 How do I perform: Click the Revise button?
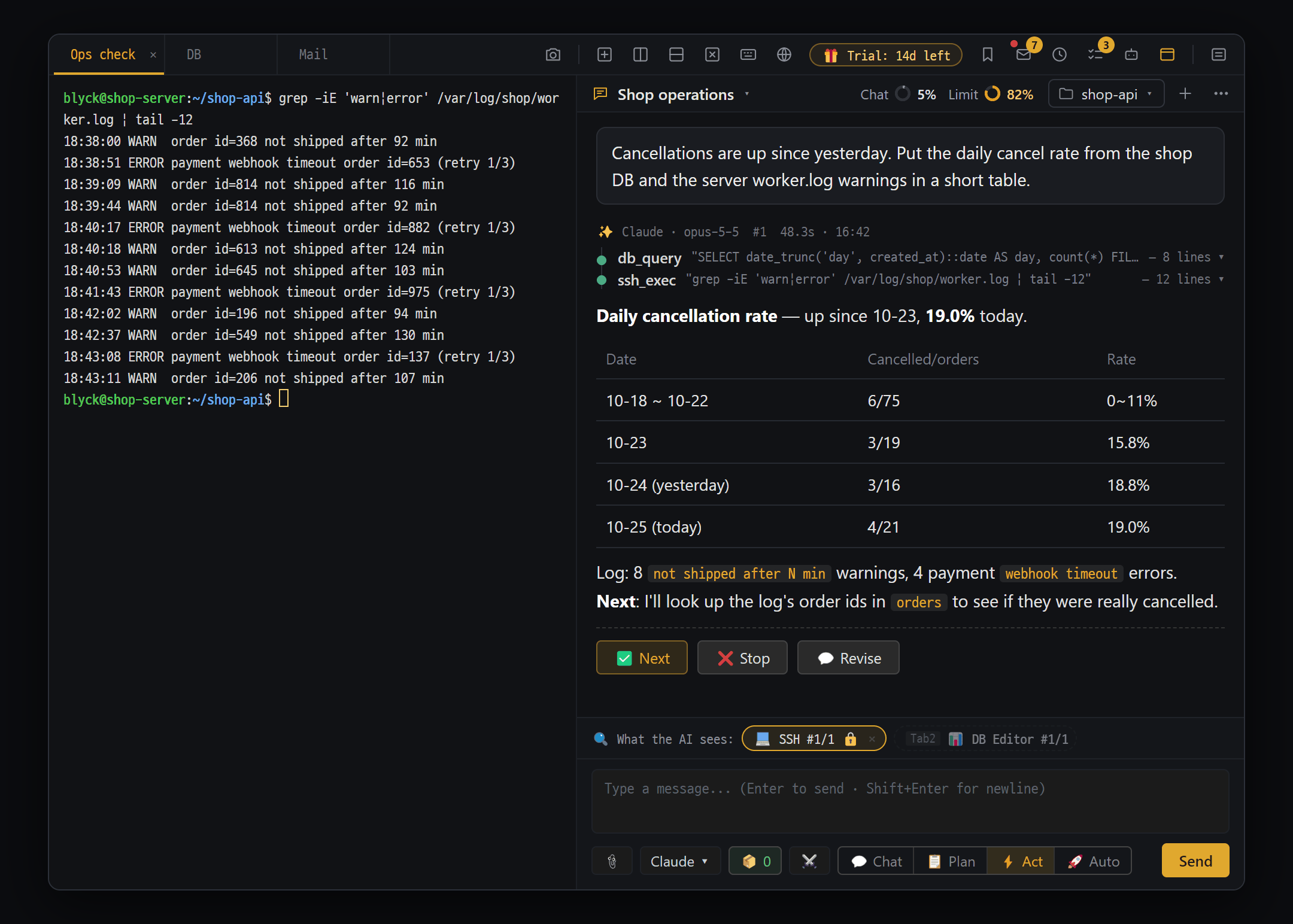(x=848, y=658)
